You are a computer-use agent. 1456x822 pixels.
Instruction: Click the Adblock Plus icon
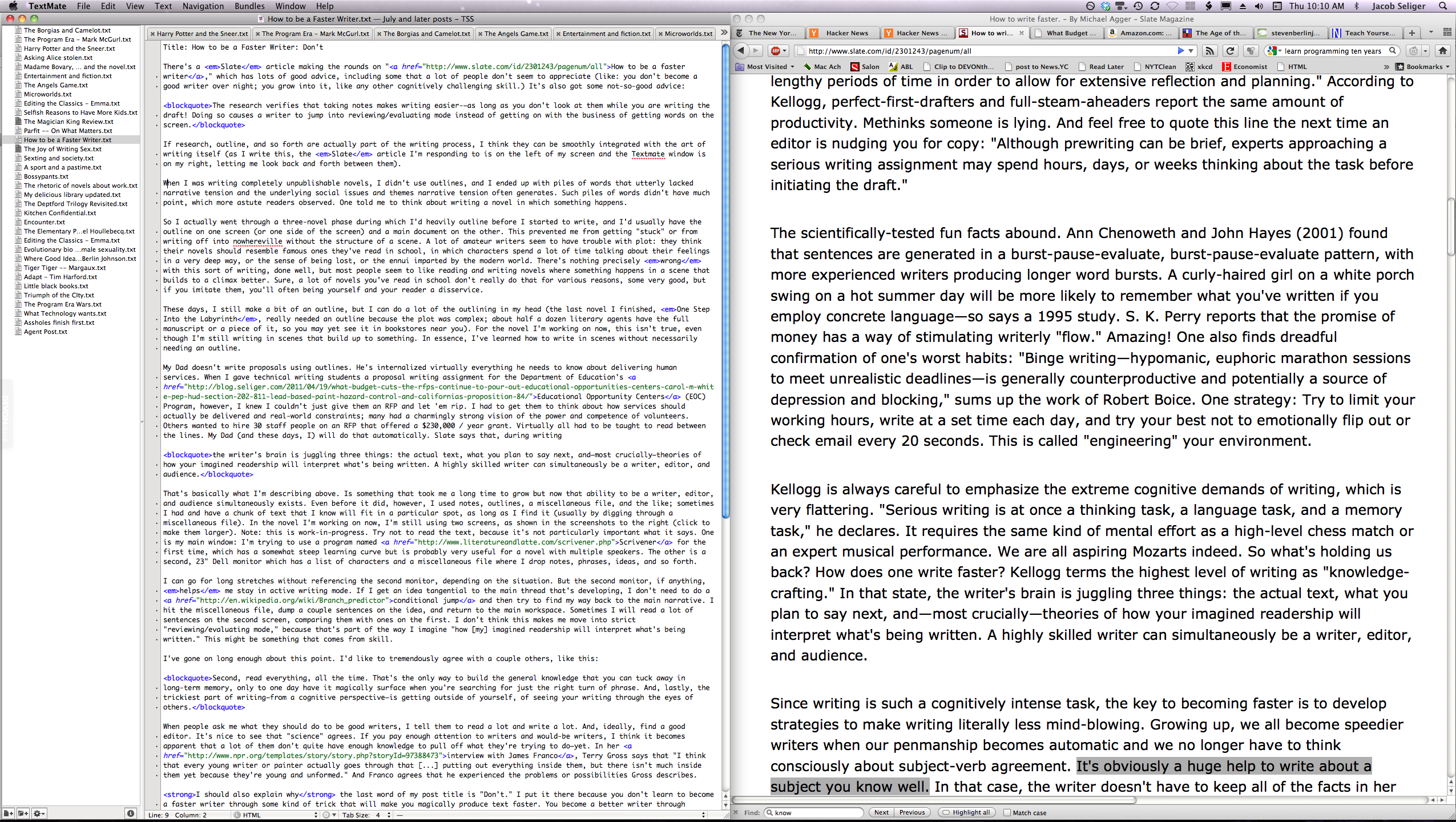tap(775, 51)
